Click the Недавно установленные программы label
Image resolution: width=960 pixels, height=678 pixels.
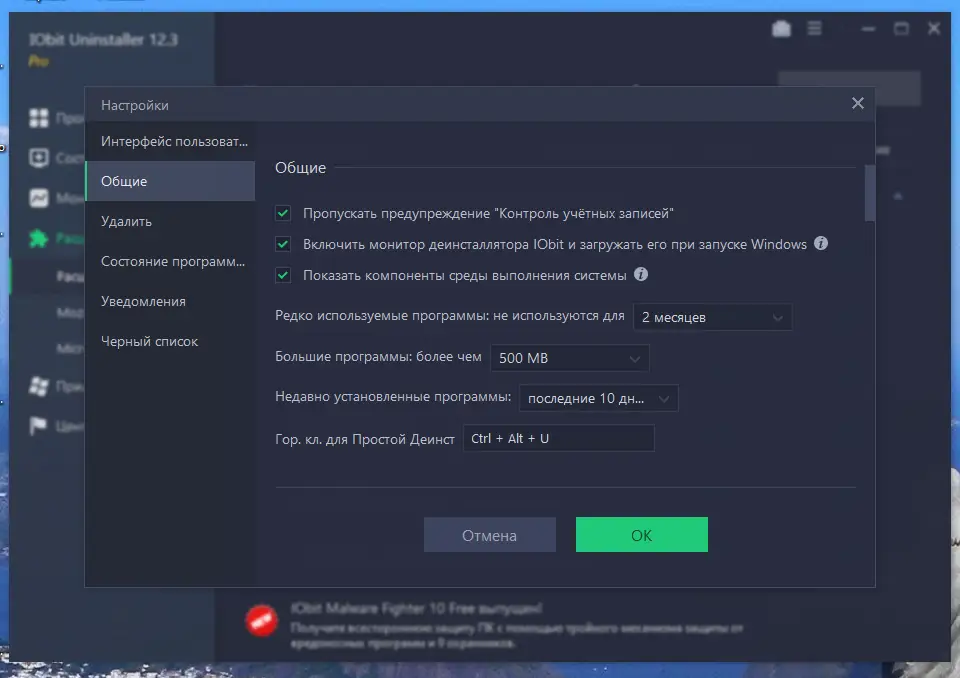[x=393, y=397]
